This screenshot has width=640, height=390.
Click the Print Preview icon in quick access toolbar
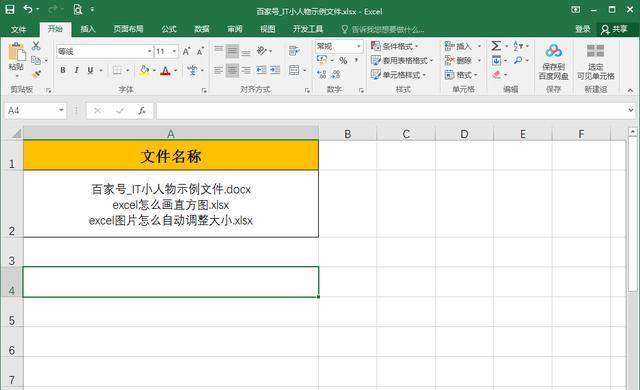coord(78,9)
